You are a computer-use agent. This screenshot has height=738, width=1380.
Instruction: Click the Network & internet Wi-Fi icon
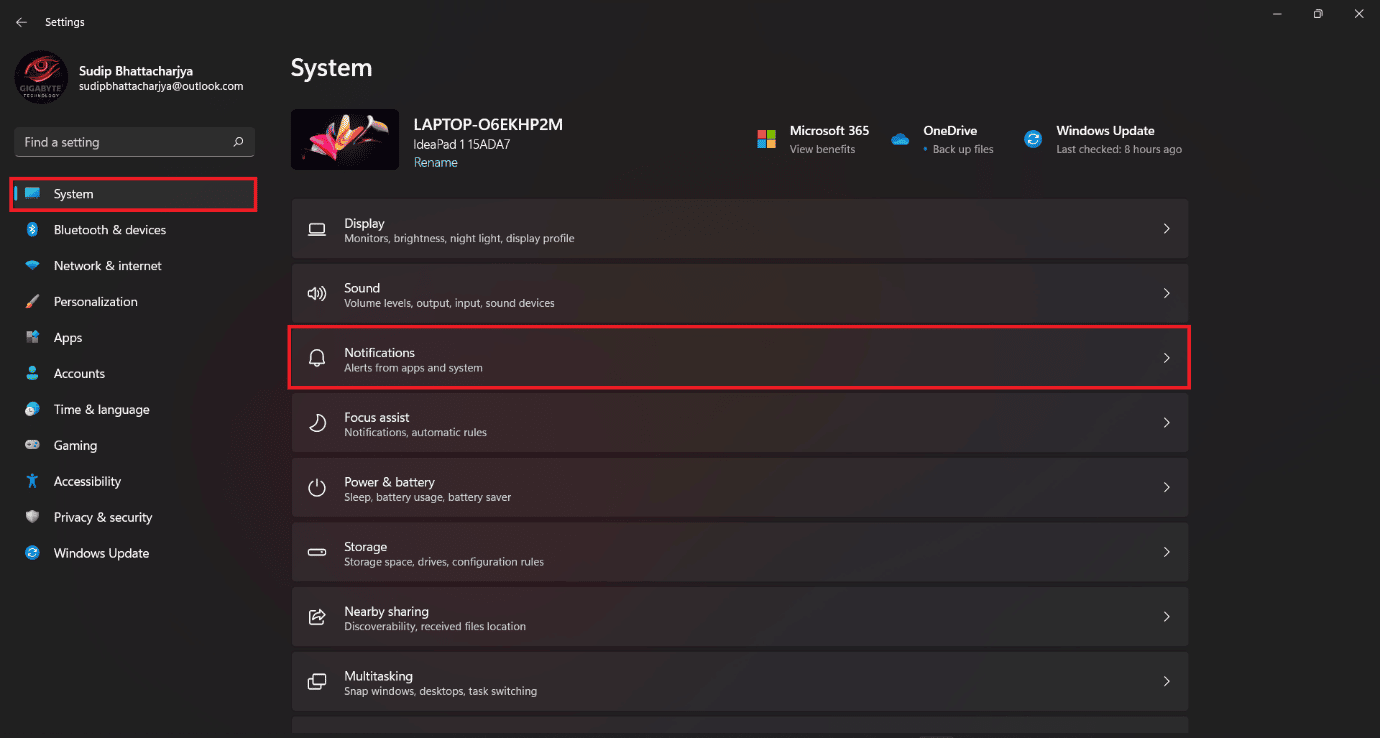pyautogui.click(x=32, y=266)
